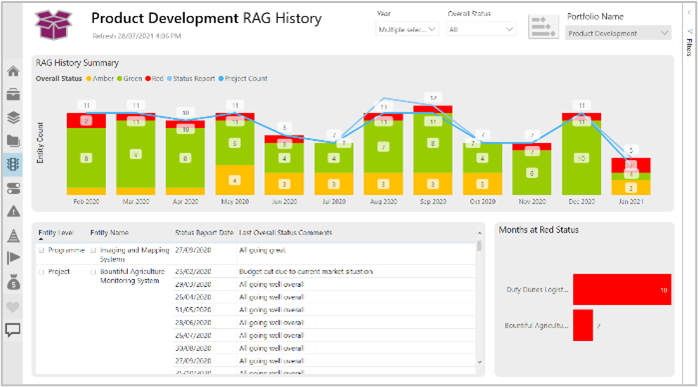Collapse the Project entity level row

[x=41, y=272]
